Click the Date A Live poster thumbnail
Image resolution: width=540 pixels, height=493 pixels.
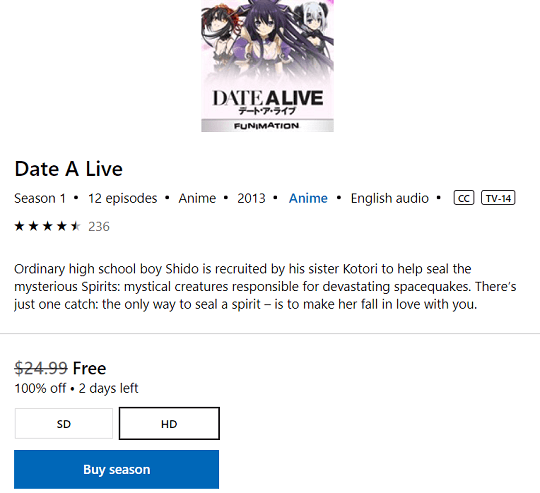click(x=267, y=66)
